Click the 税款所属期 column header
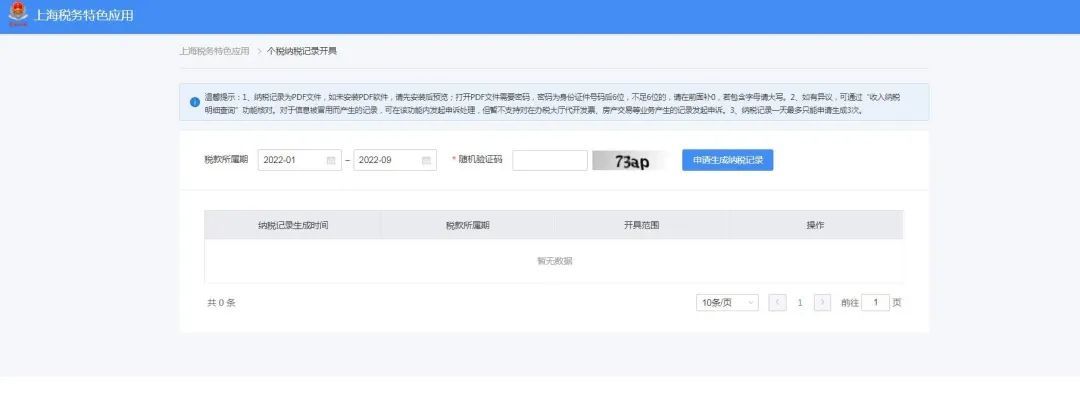 pyautogui.click(x=468, y=225)
